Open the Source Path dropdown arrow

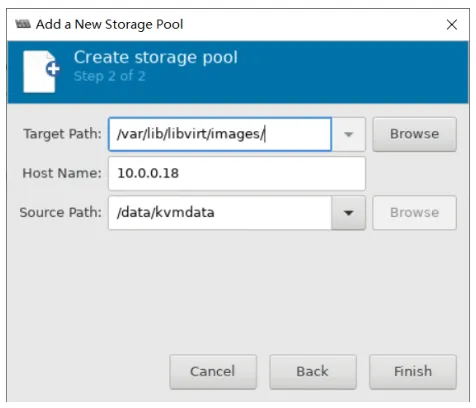[348, 213]
